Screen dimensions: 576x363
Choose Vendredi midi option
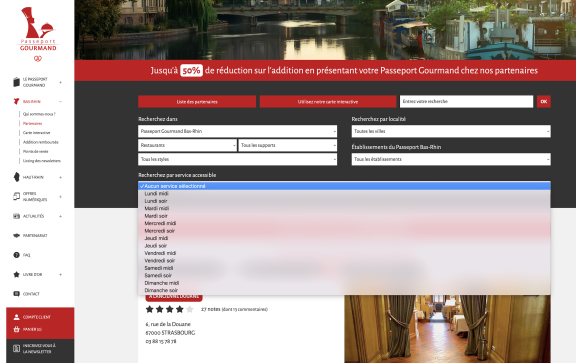(344, 253)
